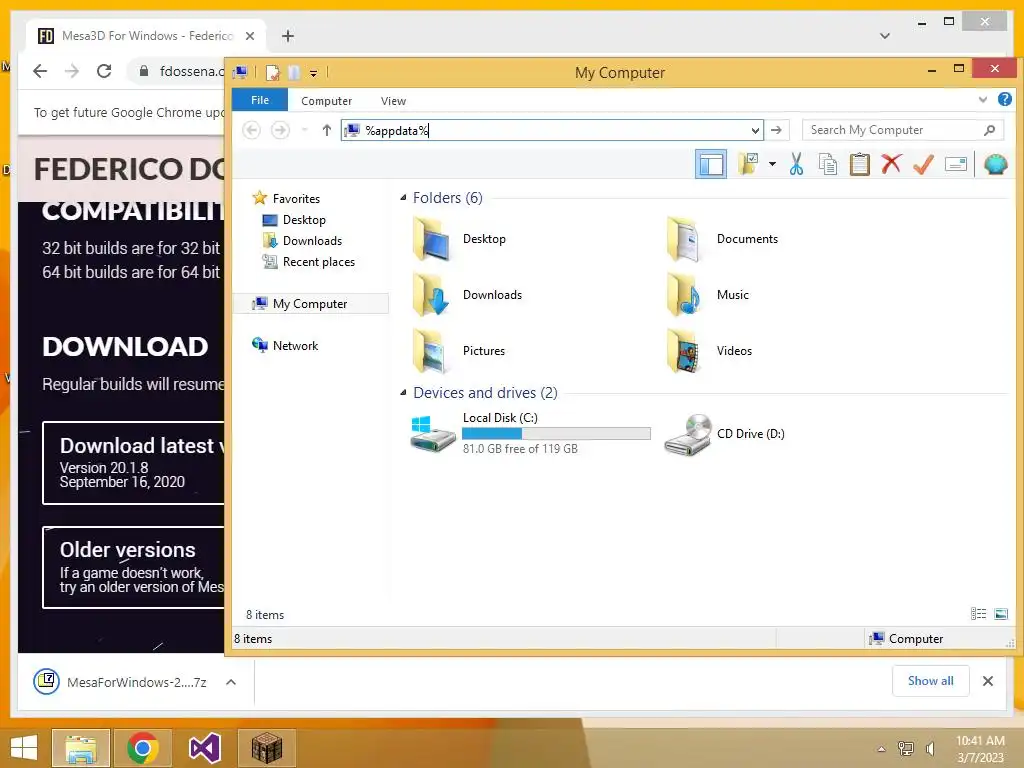Select the Local Disk (C:) drive icon
This screenshot has height=768, width=1024.
433,433
